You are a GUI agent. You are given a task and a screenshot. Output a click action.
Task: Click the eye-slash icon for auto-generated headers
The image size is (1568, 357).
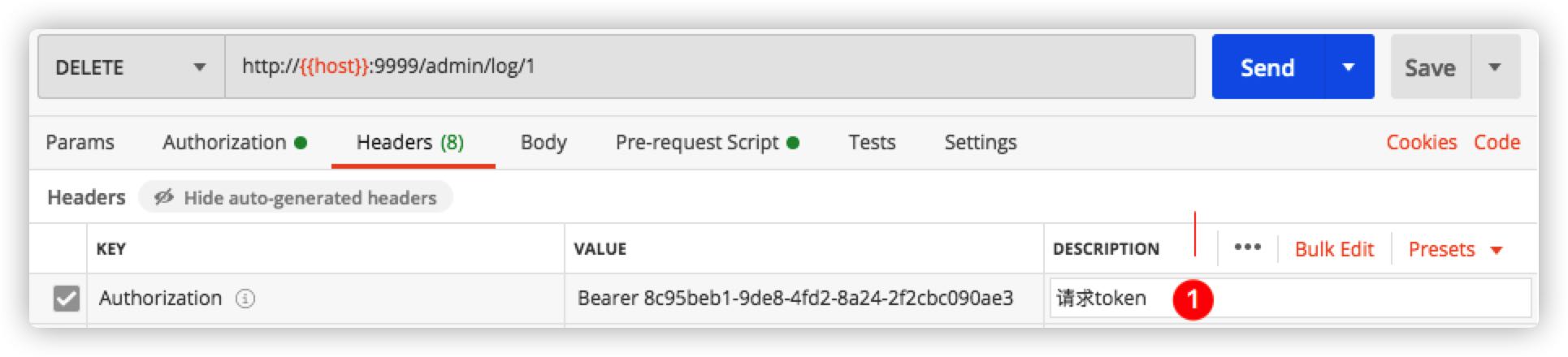(164, 197)
